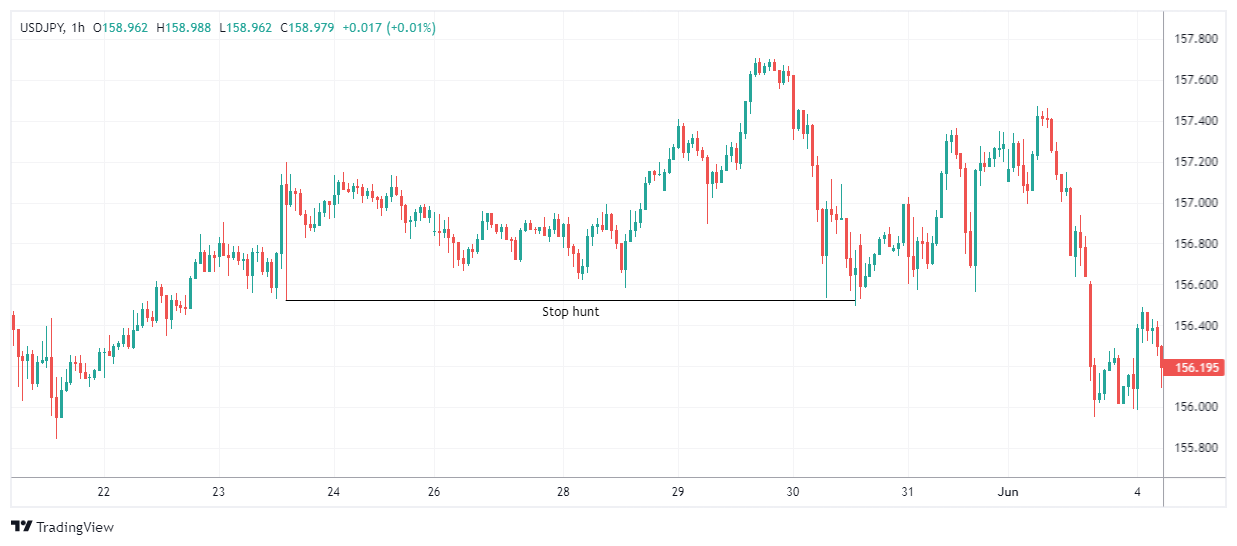Viewport: 1237px width, 546px height.
Task: Click the "TradingView" wordmark text
Action: click(x=75, y=527)
